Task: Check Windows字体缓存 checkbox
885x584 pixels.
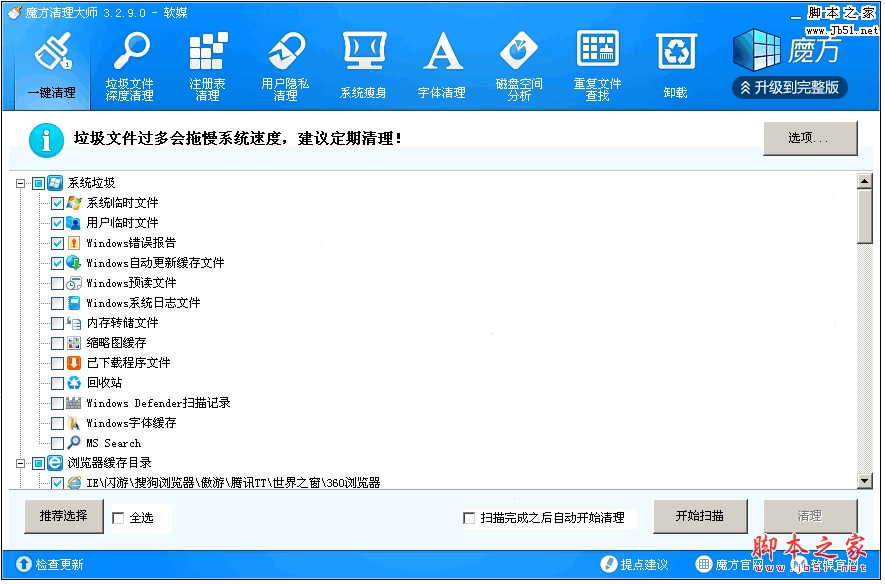Action: click(x=57, y=423)
